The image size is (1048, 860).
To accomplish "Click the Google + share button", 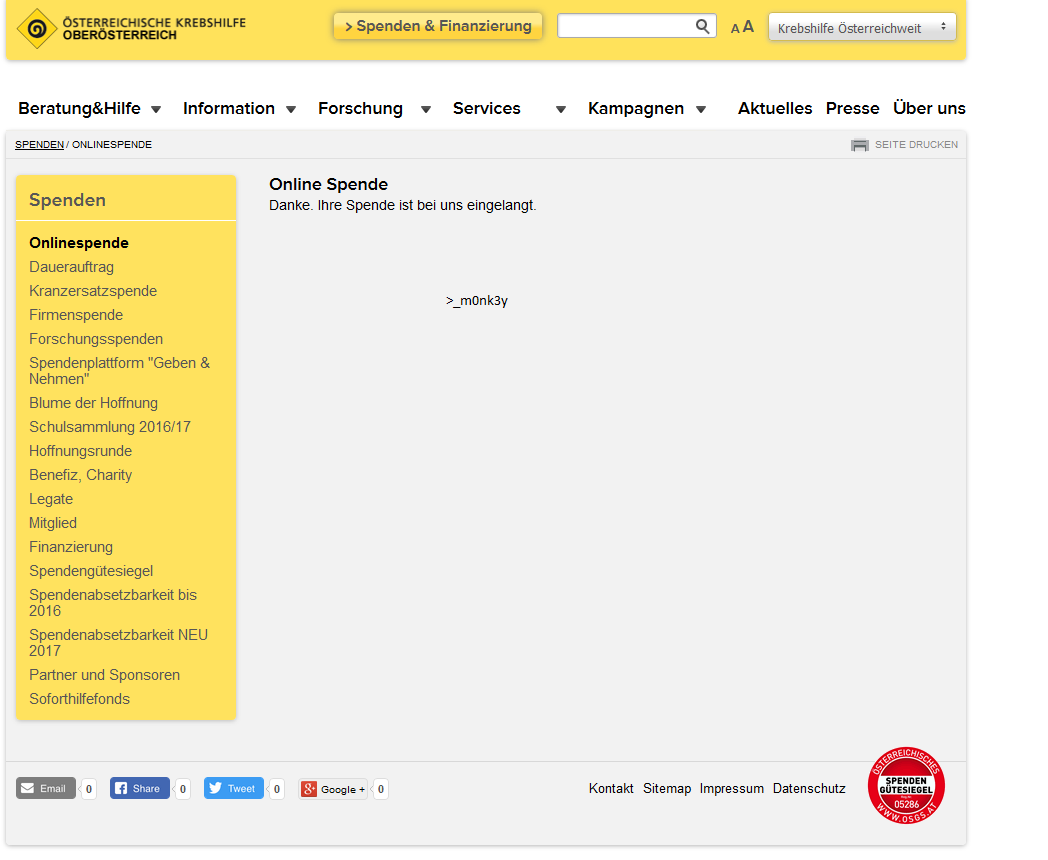I will [333, 789].
